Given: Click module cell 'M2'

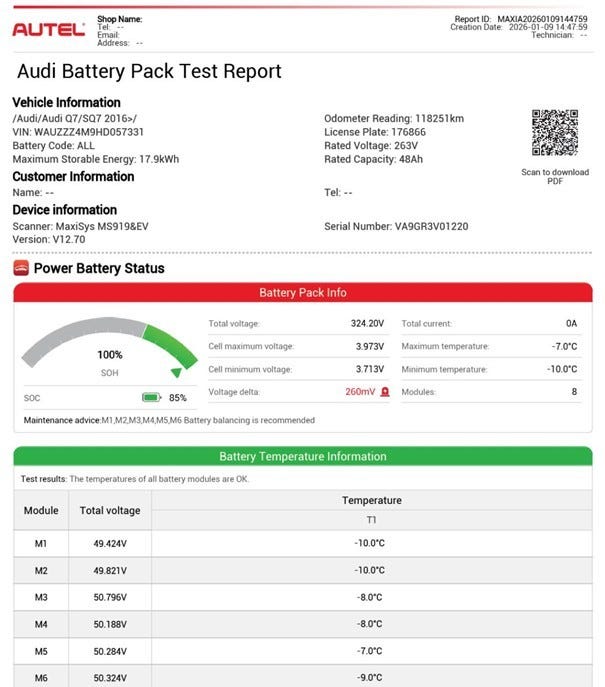Looking at the screenshot, I should 41,570.
